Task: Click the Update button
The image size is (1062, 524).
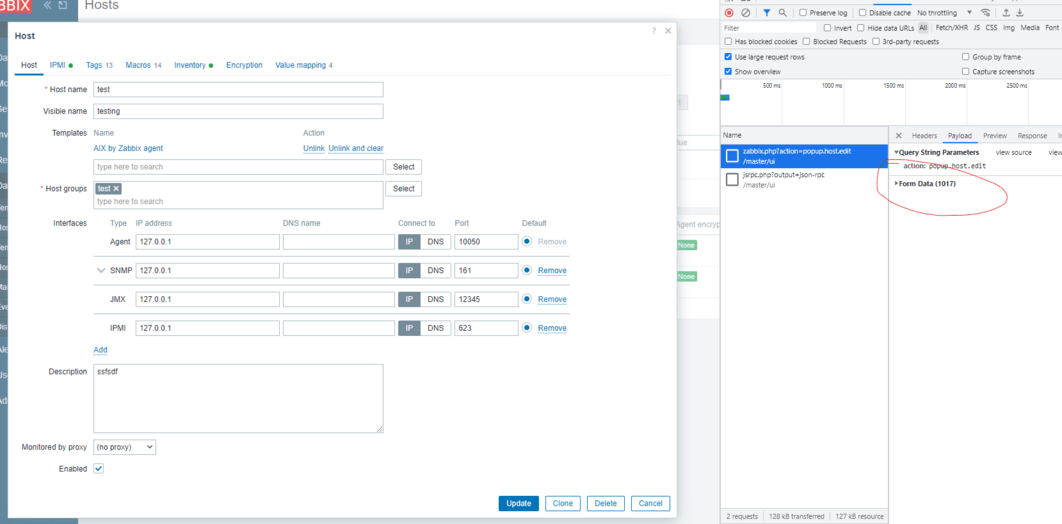Action: point(518,503)
